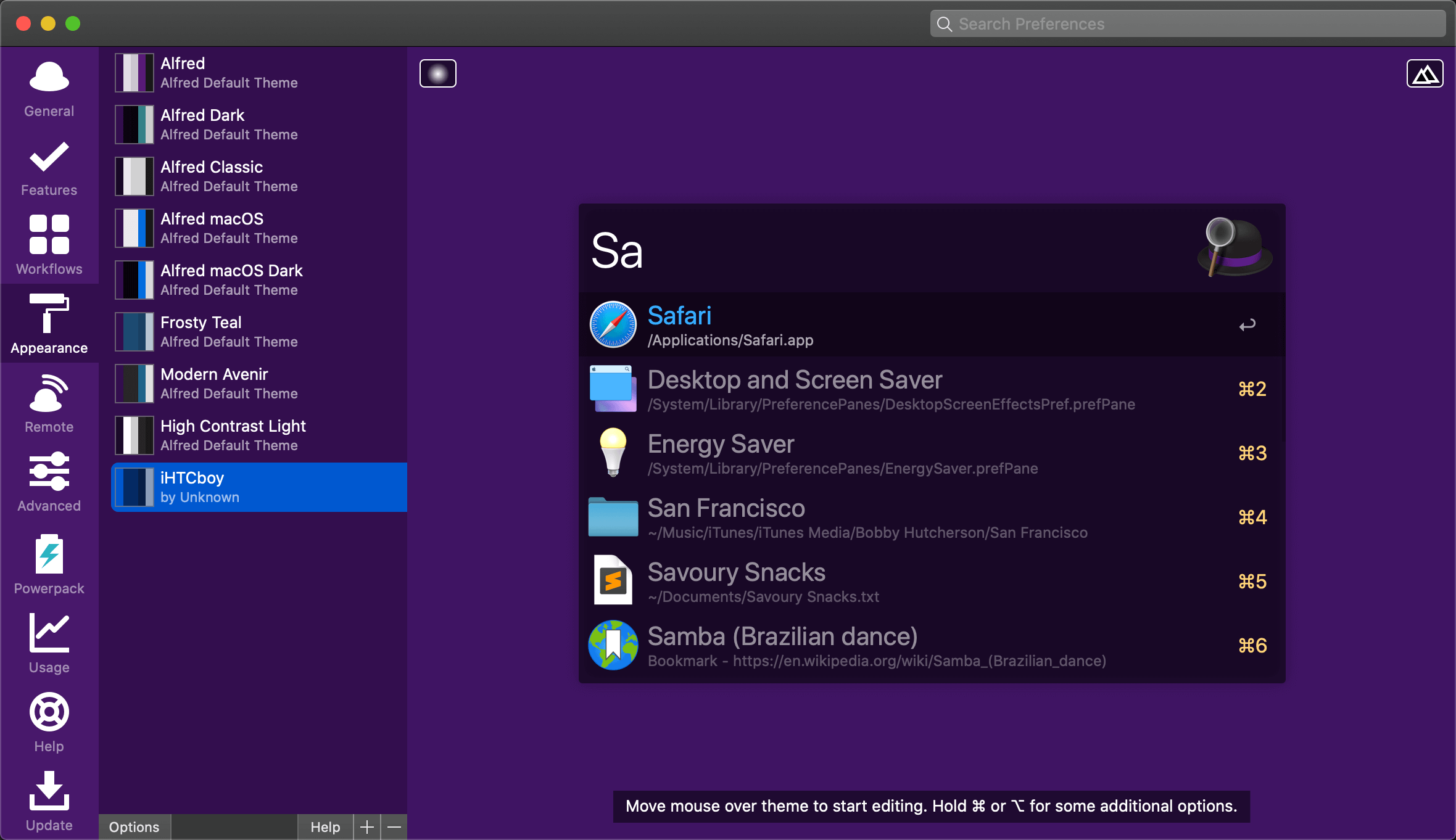The image size is (1456, 840).
Task: Click the Savoury Snacks document icon
Action: pyautogui.click(x=613, y=580)
